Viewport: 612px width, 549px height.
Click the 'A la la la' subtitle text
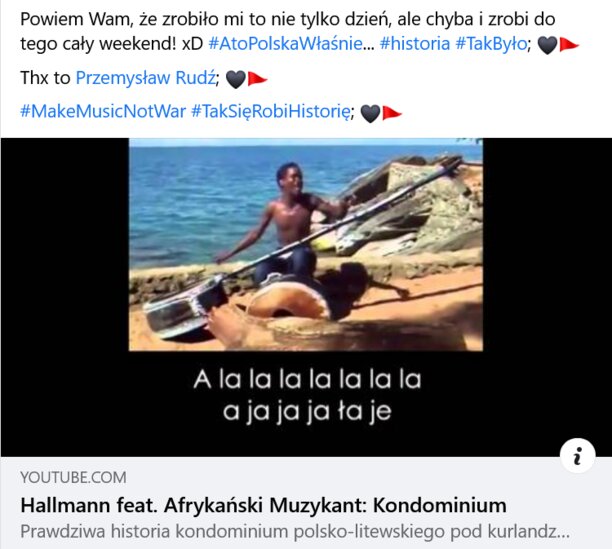click(308, 379)
